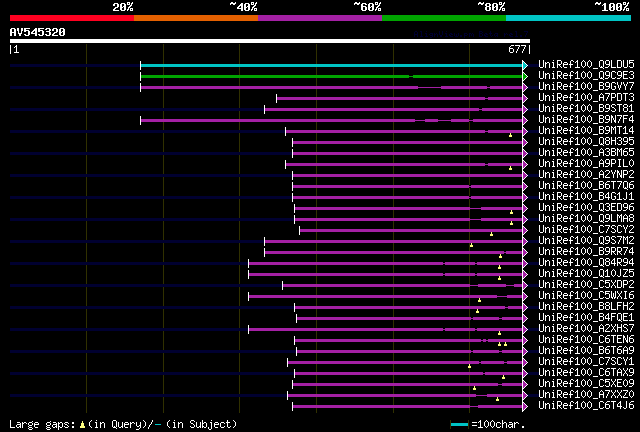This screenshot has width=640, height=432.
Task: Select the UniRef100_Q84R94 subject name
Action: 586,263
